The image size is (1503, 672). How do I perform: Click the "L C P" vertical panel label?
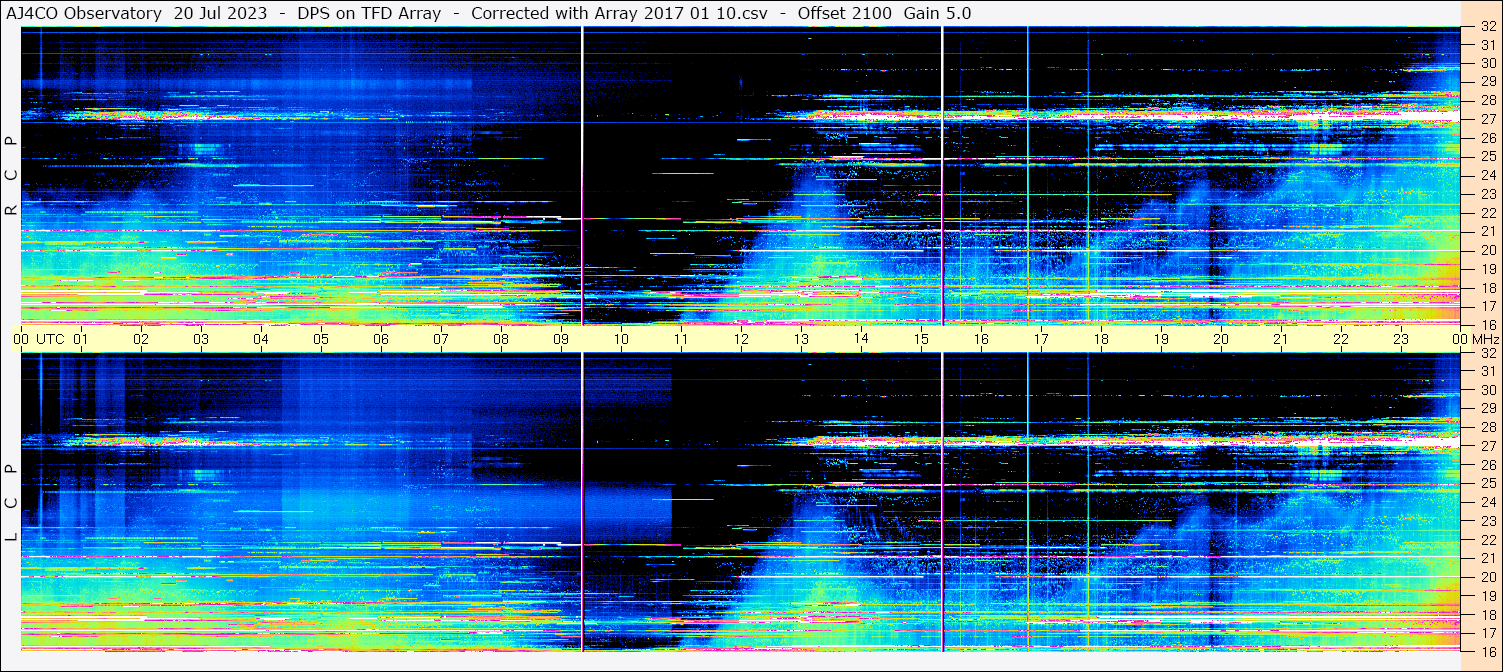(11, 502)
